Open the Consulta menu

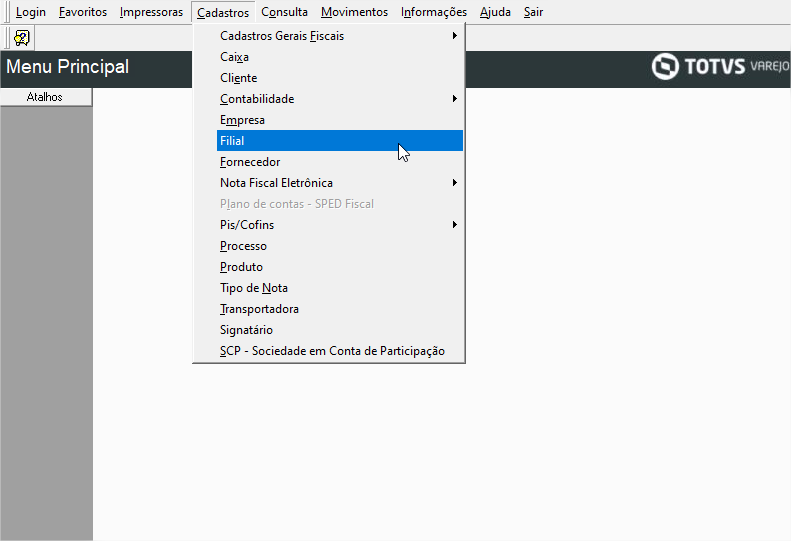click(284, 12)
